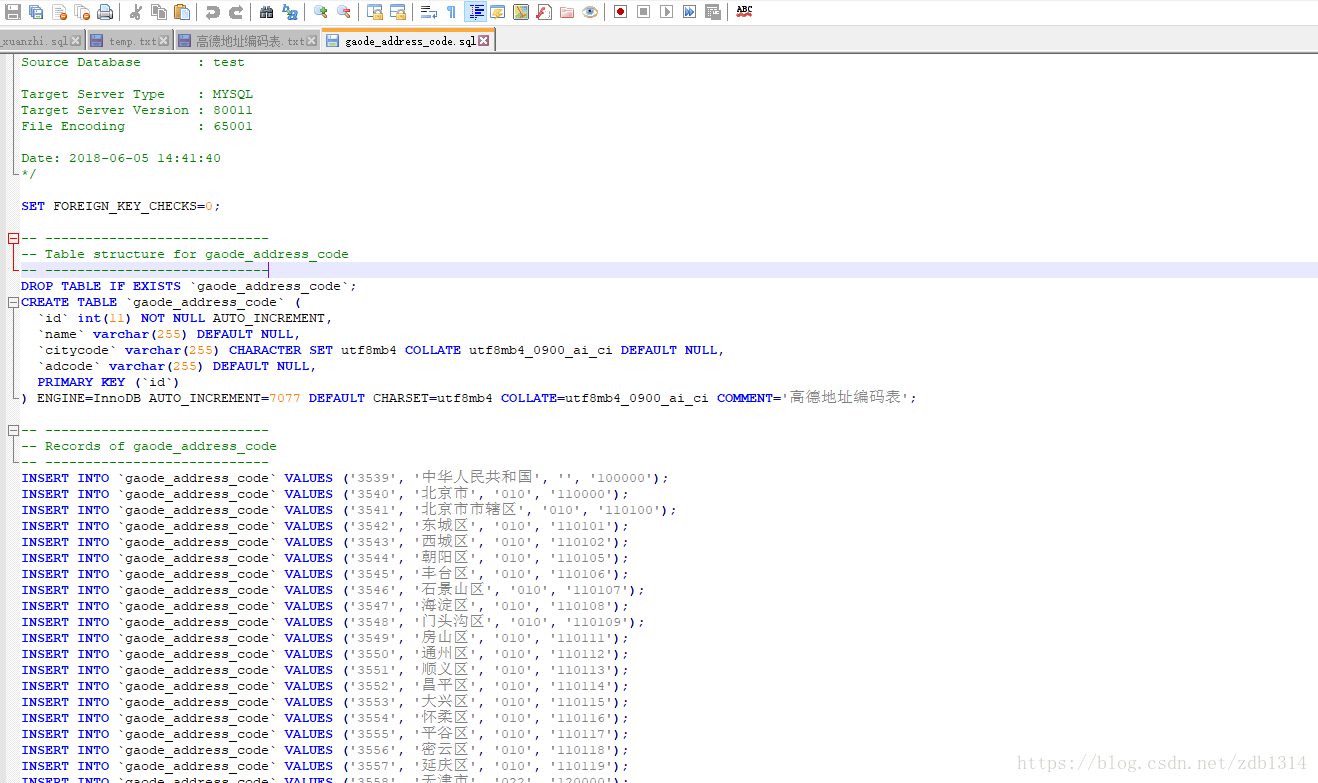Viewport: 1318px width, 783px height.
Task: Click the Copy icon in the toolbar
Action: click(159, 12)
